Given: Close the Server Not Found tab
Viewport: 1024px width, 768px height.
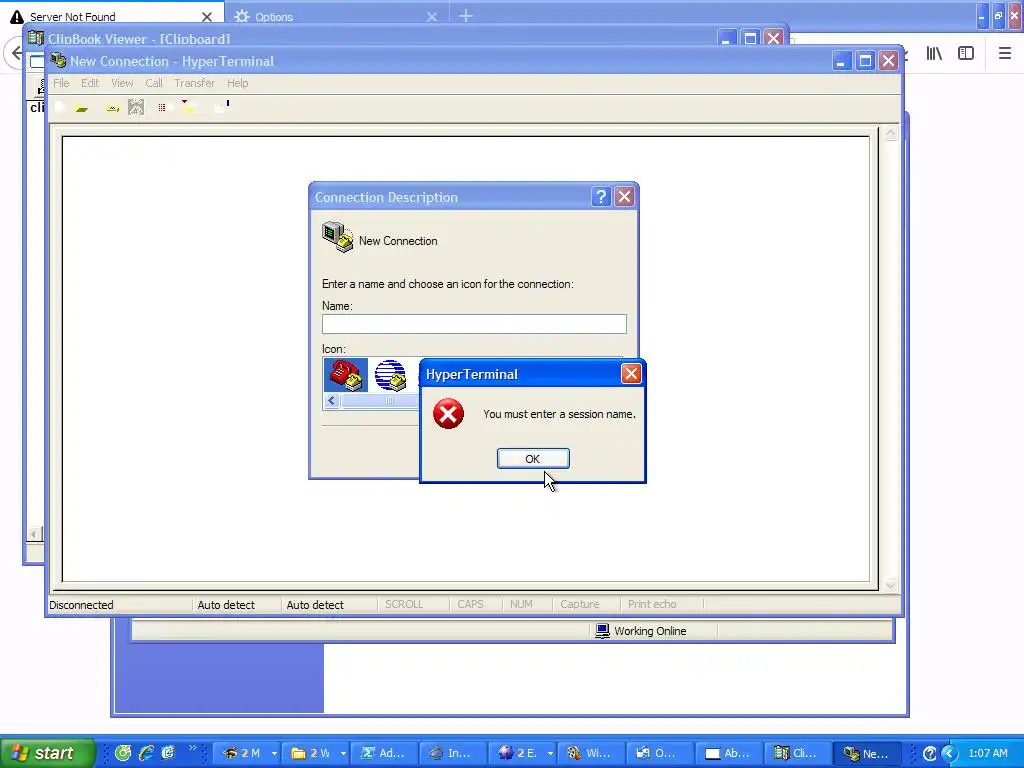Looking at the screenshot, I should (207, 17).
